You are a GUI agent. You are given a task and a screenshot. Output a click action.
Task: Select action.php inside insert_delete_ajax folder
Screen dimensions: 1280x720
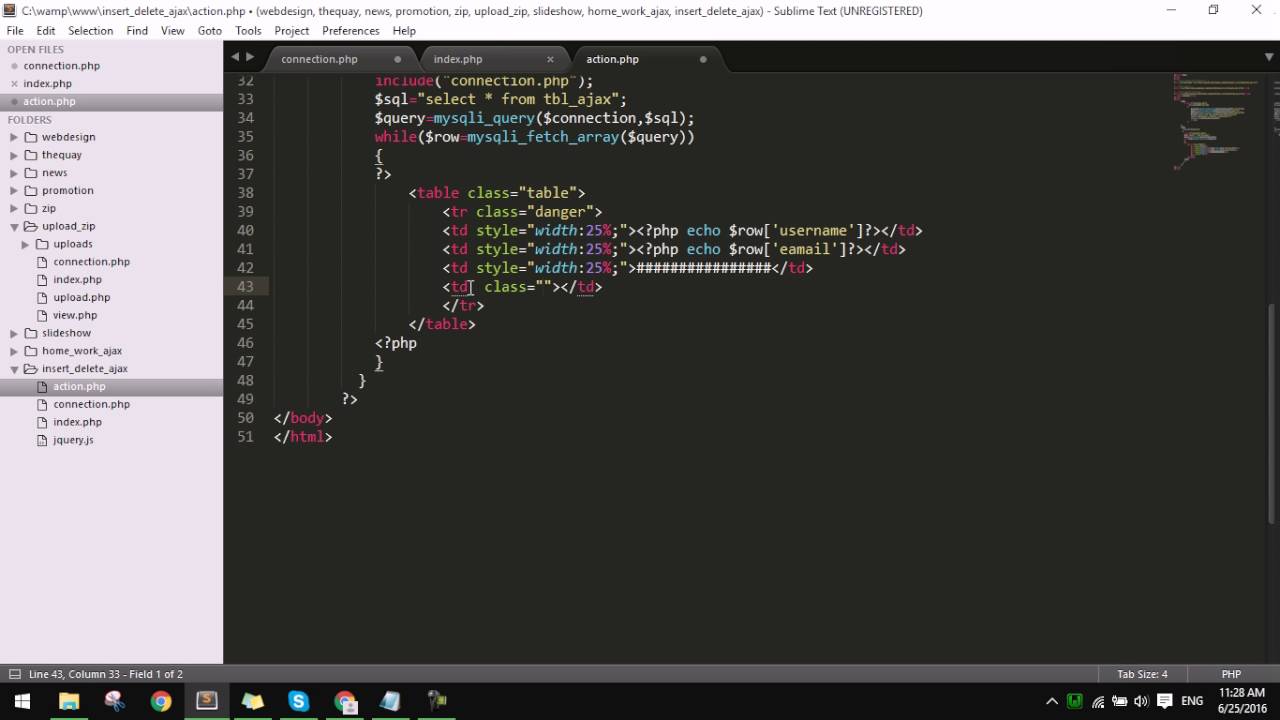pyautogui.click(x=79, y=387)
